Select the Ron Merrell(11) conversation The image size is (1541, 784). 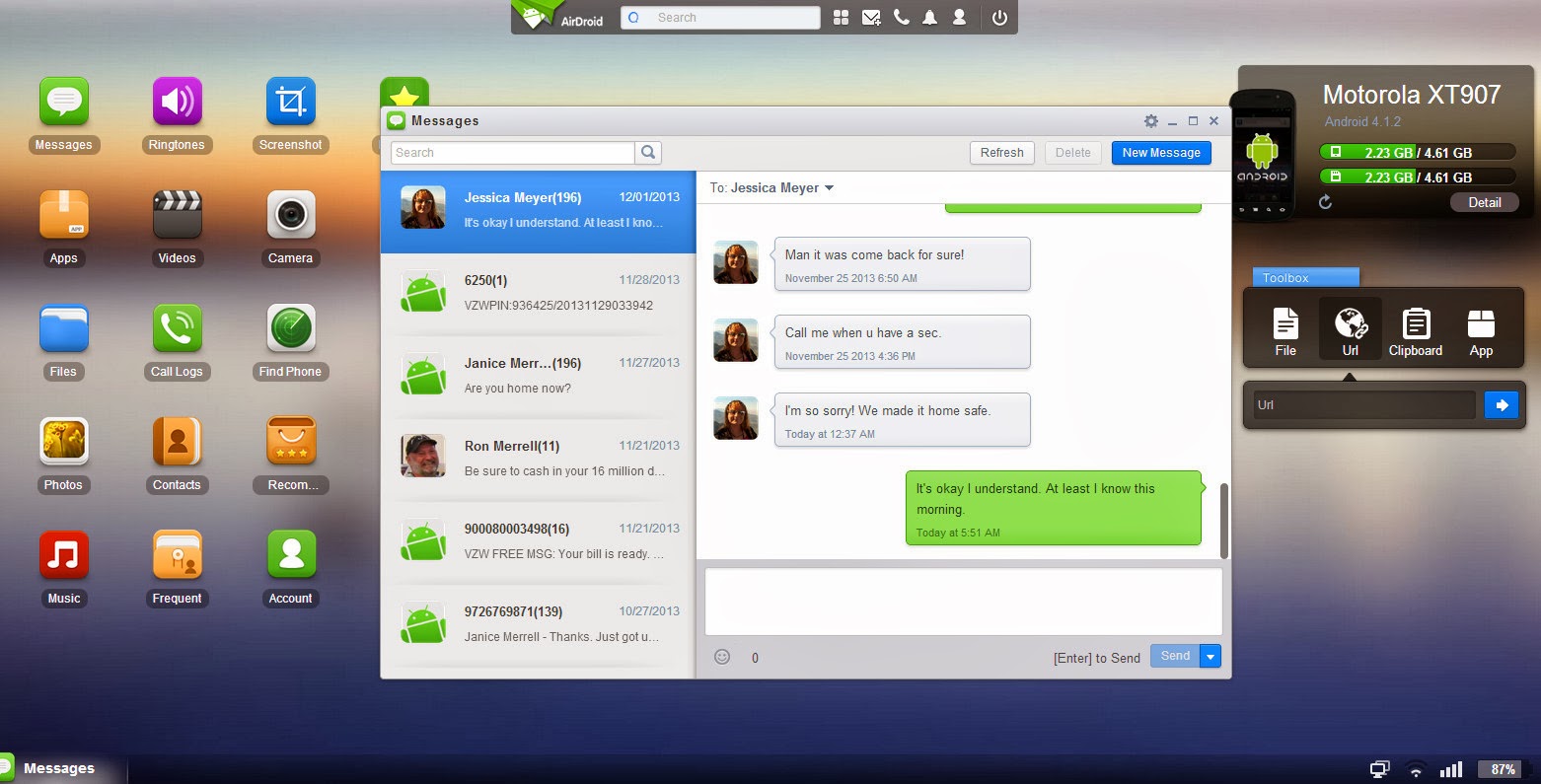click(538, 461)
